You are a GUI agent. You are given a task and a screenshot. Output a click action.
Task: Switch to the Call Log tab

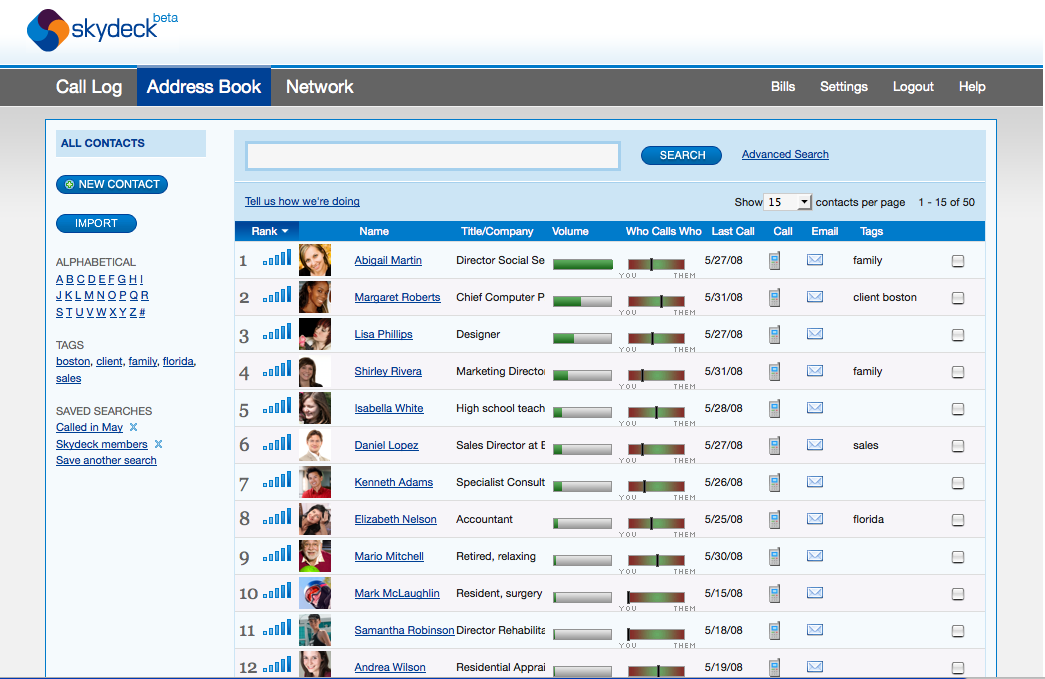[89, 87]
